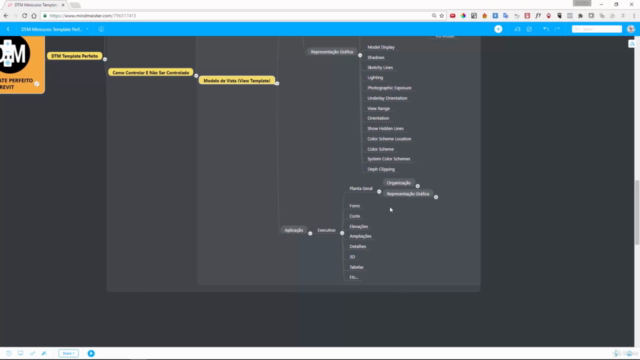Select the Forro topic
The height and width of the screenshot is (360, 640).
point(354,206)
